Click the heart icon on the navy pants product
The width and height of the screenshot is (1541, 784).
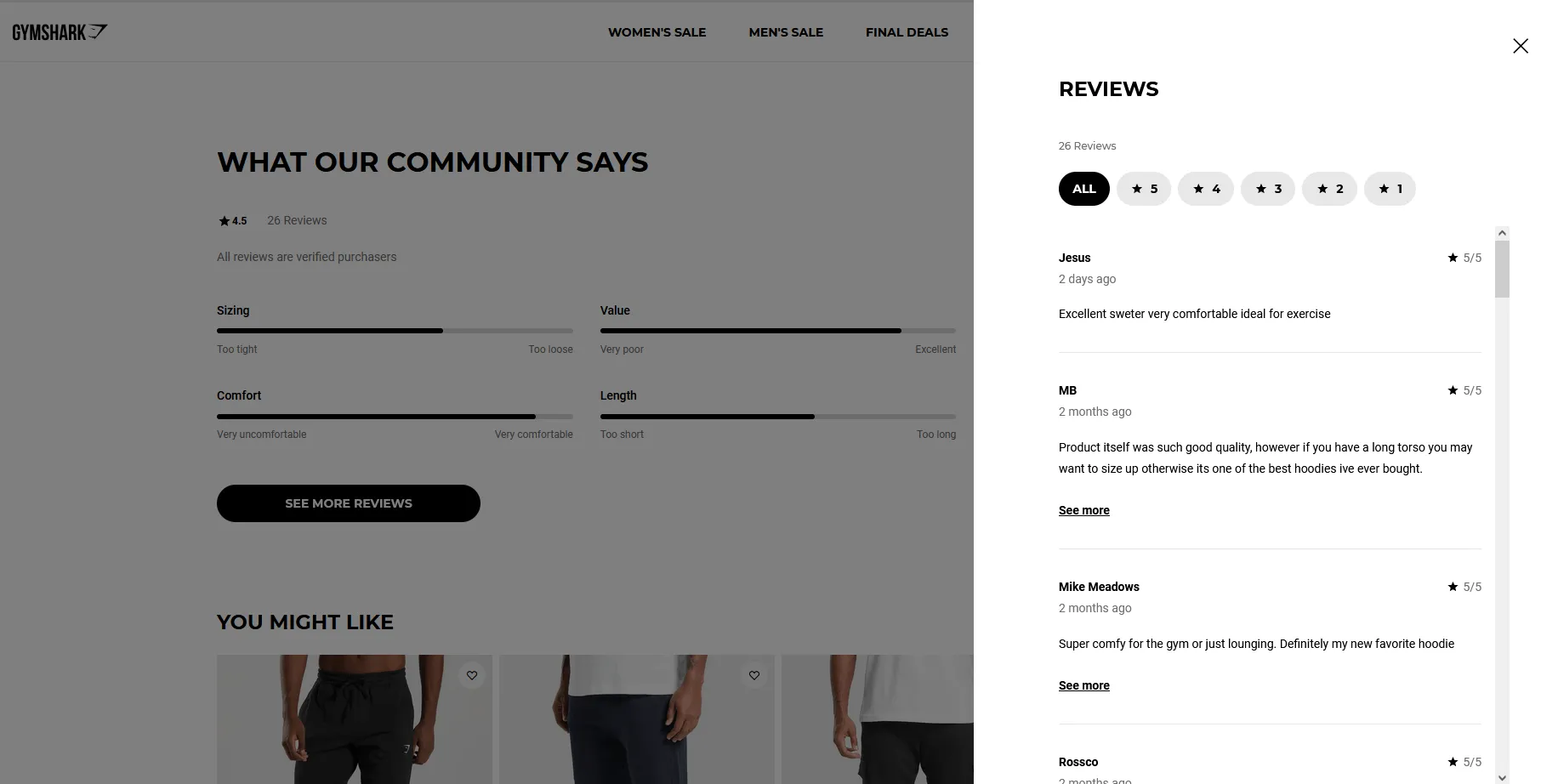tap(753, 675)
